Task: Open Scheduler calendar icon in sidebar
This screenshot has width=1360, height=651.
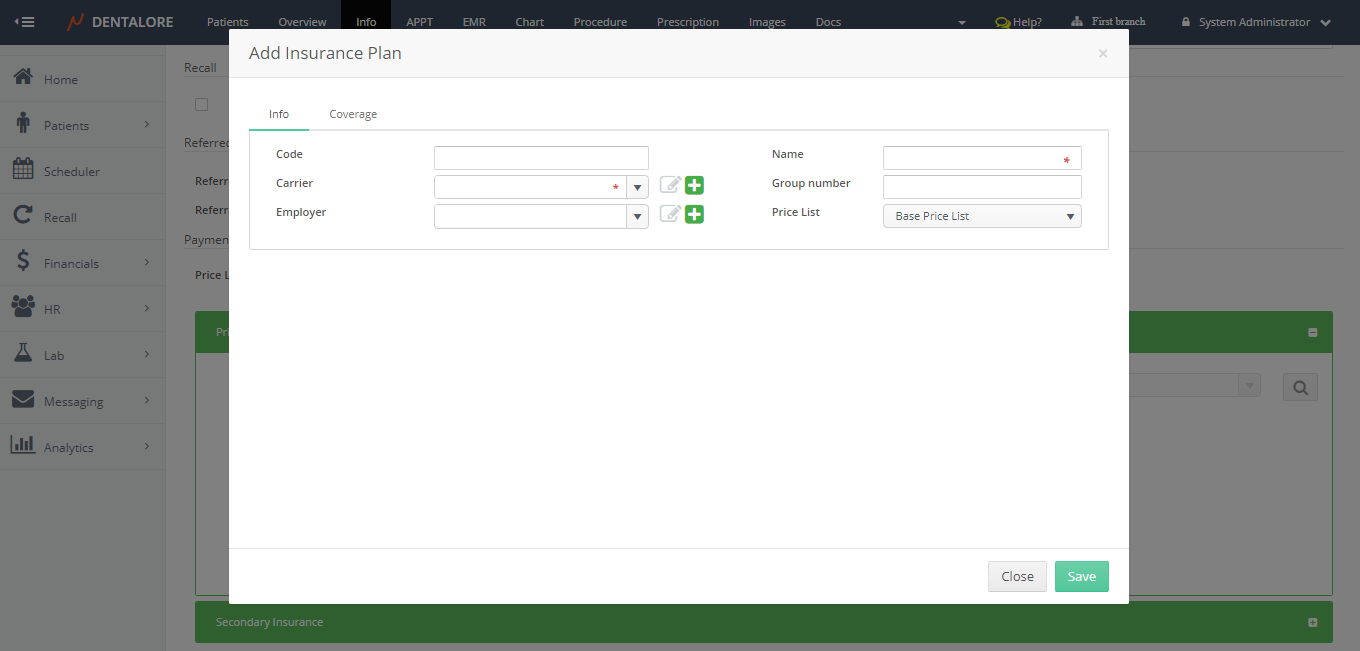Action: coord(23,170)
